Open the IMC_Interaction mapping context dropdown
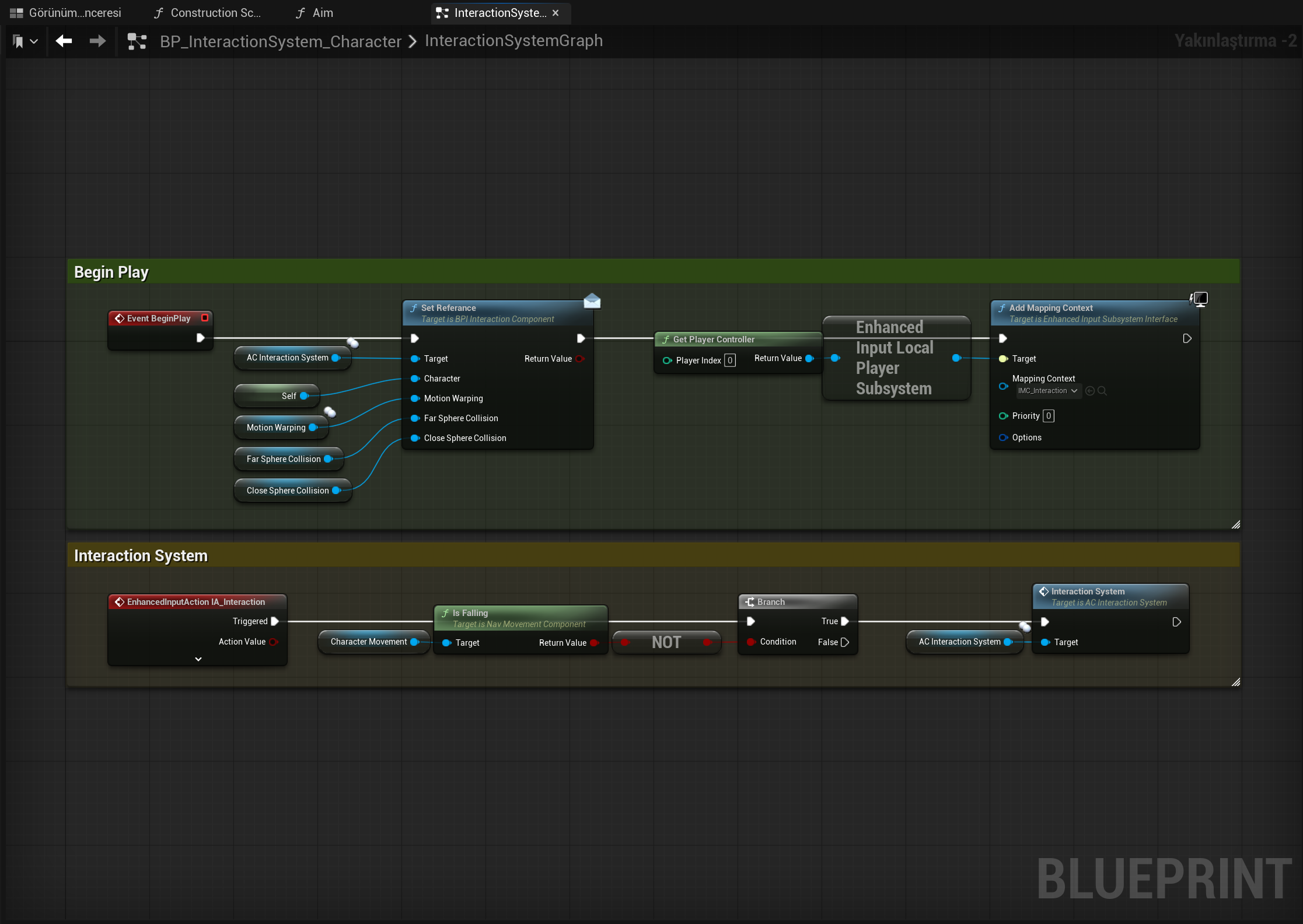 [1048, 391]
